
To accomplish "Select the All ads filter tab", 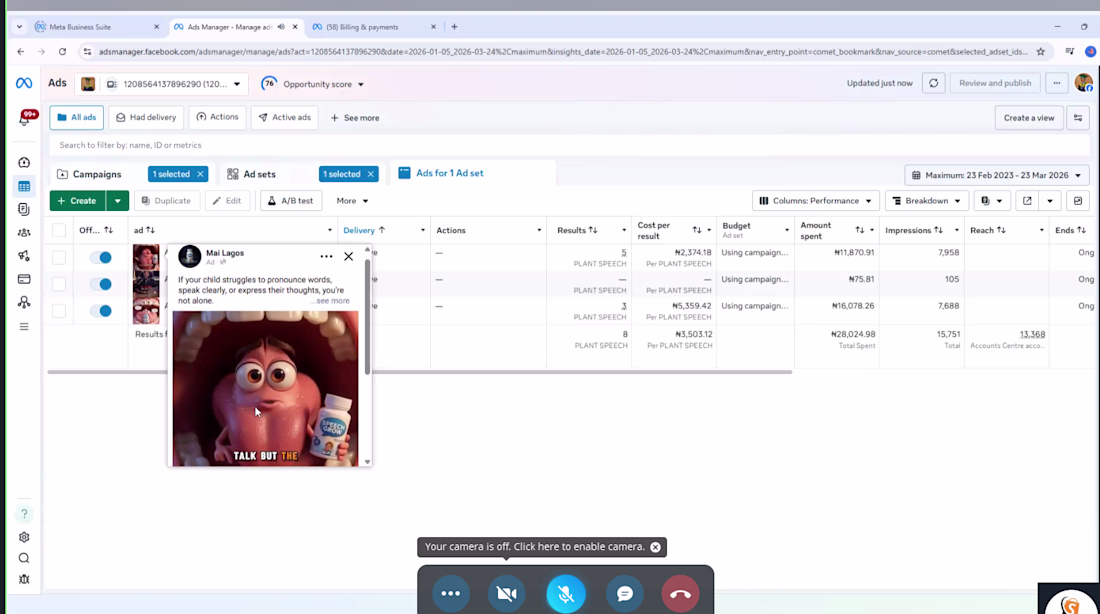I will point(76,118).
